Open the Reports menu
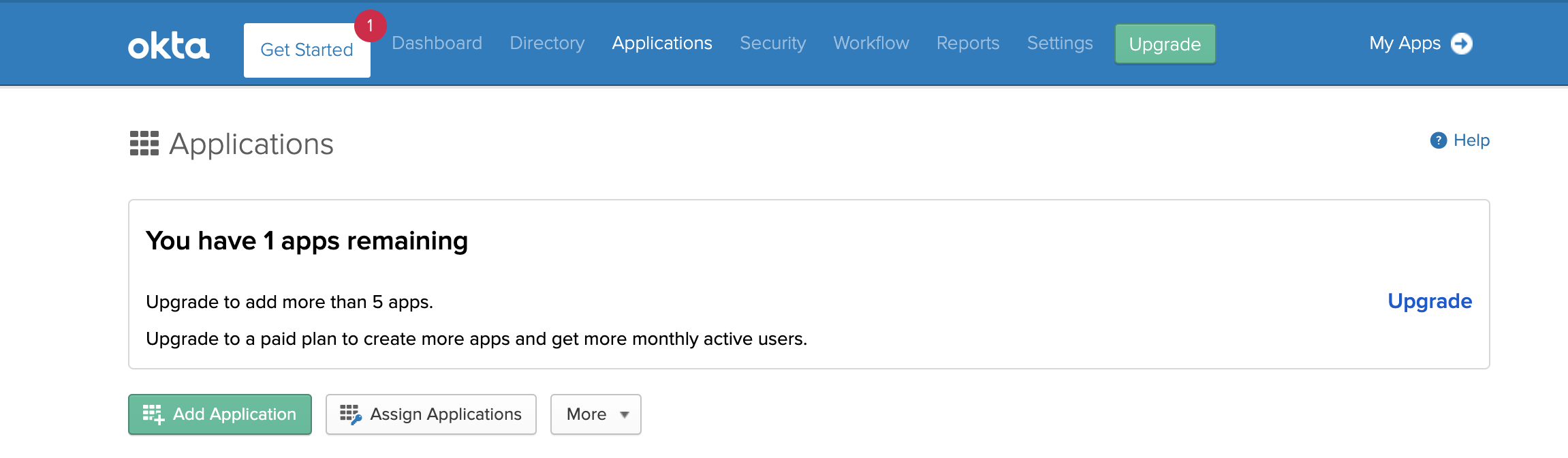This screenshot has width=1568, height=458. [968, 43]
